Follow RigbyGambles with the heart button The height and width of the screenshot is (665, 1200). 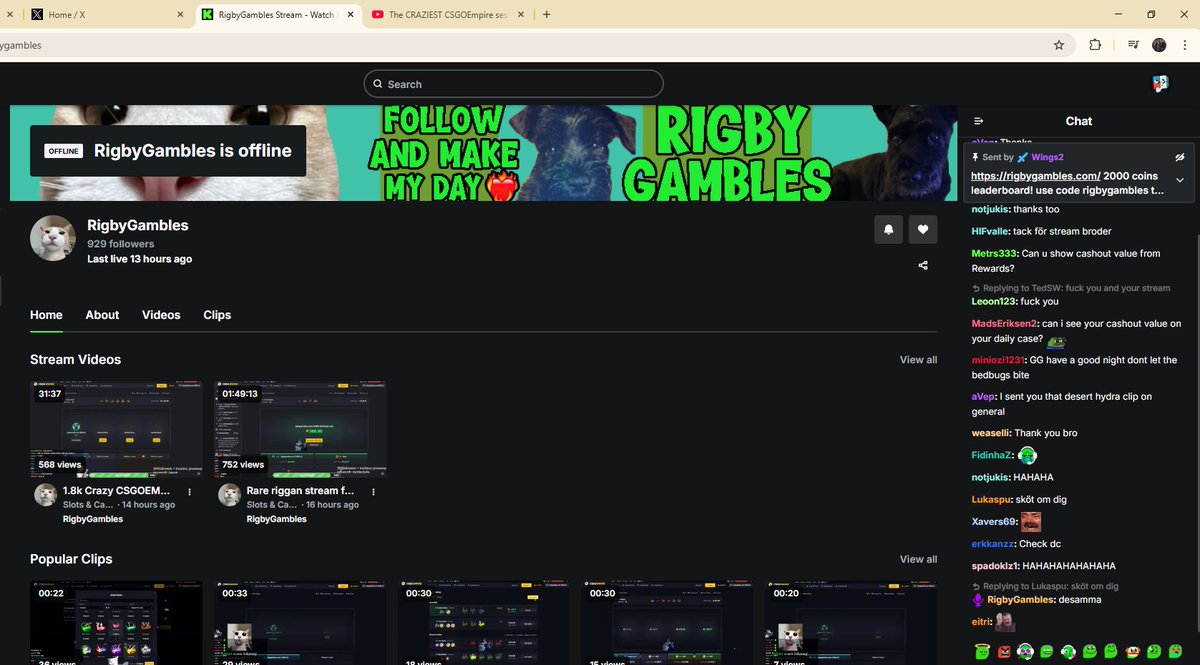[x=923, y=229]
